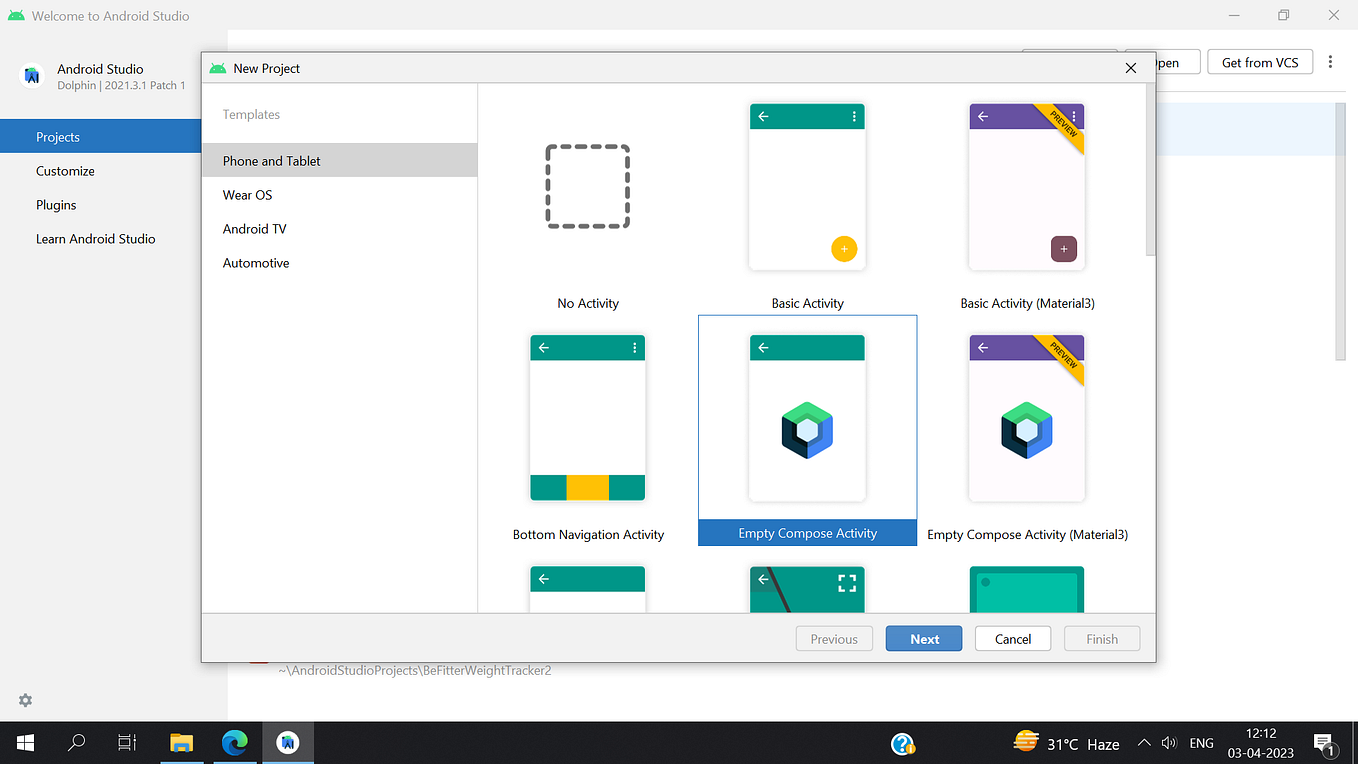Screen dimensions: 1358x764
Task: Switch to the Customize section
Action: tap(65, 170)
